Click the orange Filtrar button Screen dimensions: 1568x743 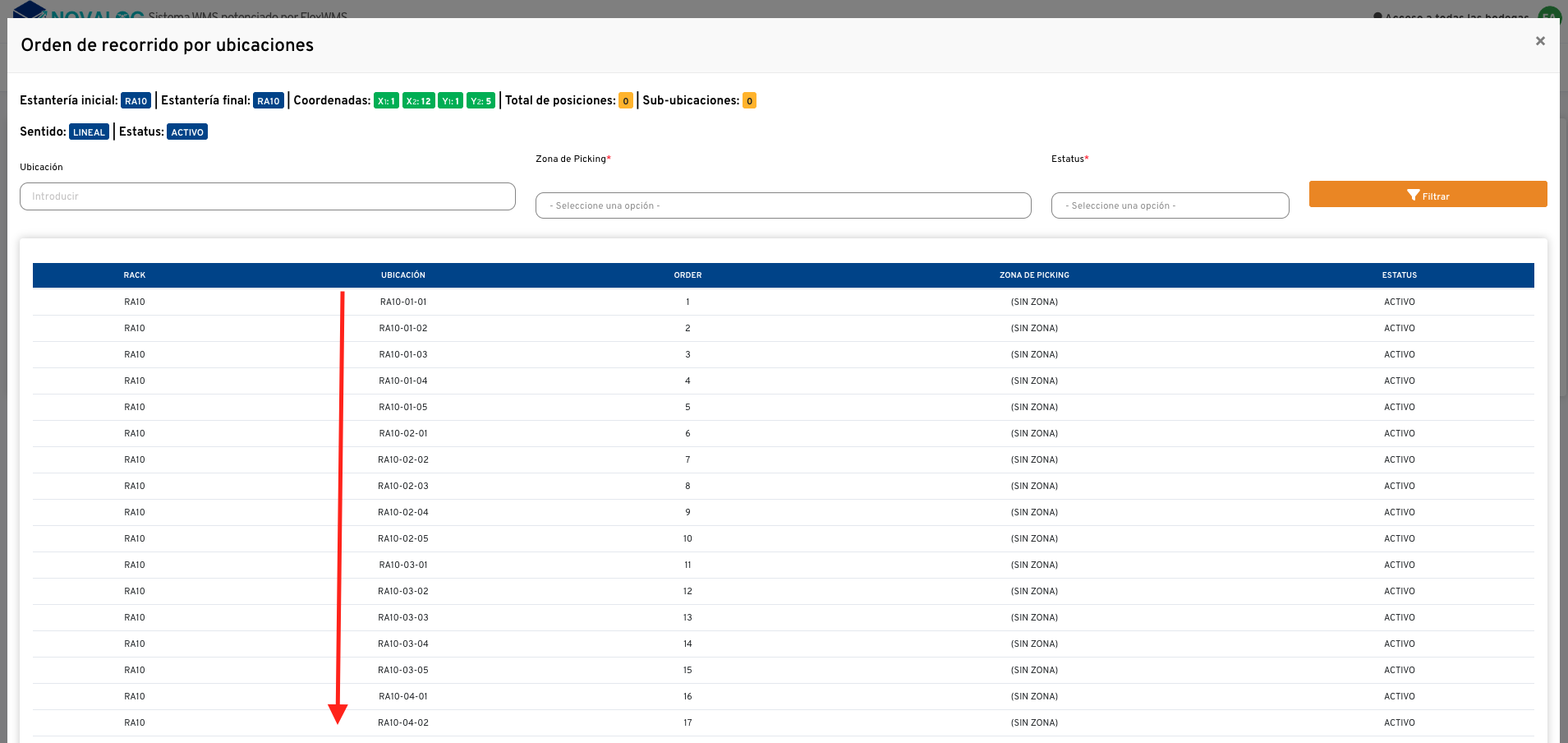pyautogui.click(x=1428, y=195)
